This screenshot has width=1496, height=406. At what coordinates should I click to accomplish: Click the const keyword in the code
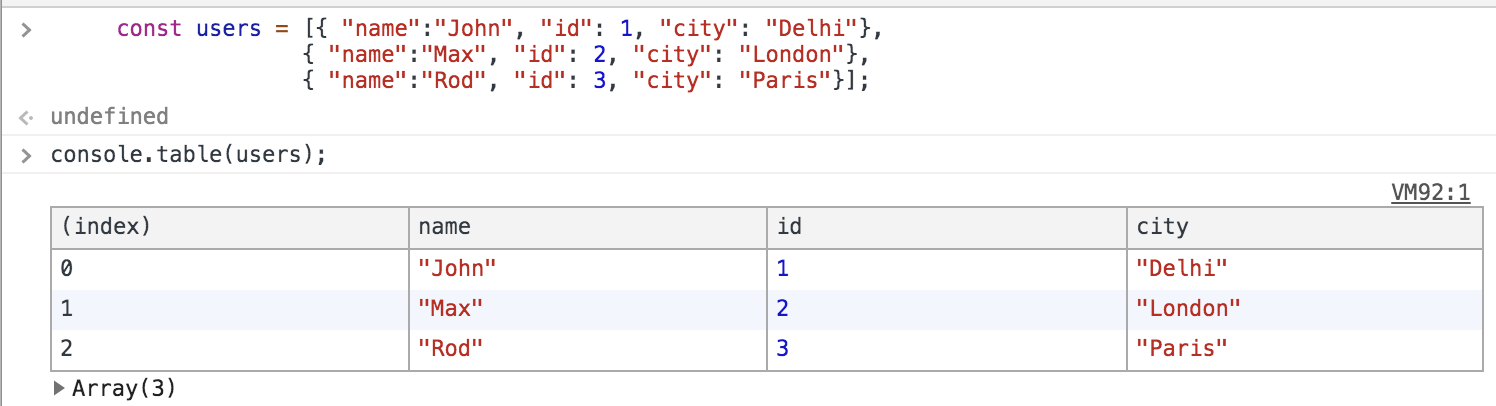[x=149, y=29]
